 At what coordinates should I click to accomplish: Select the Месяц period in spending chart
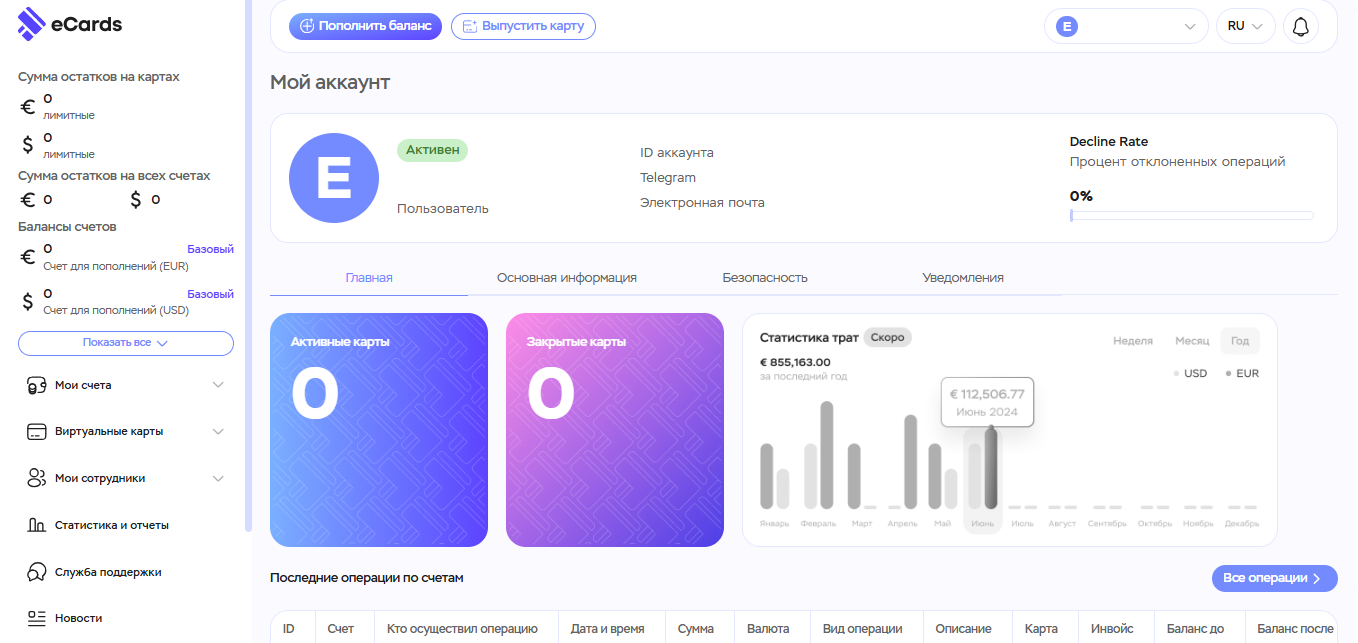1191,341
